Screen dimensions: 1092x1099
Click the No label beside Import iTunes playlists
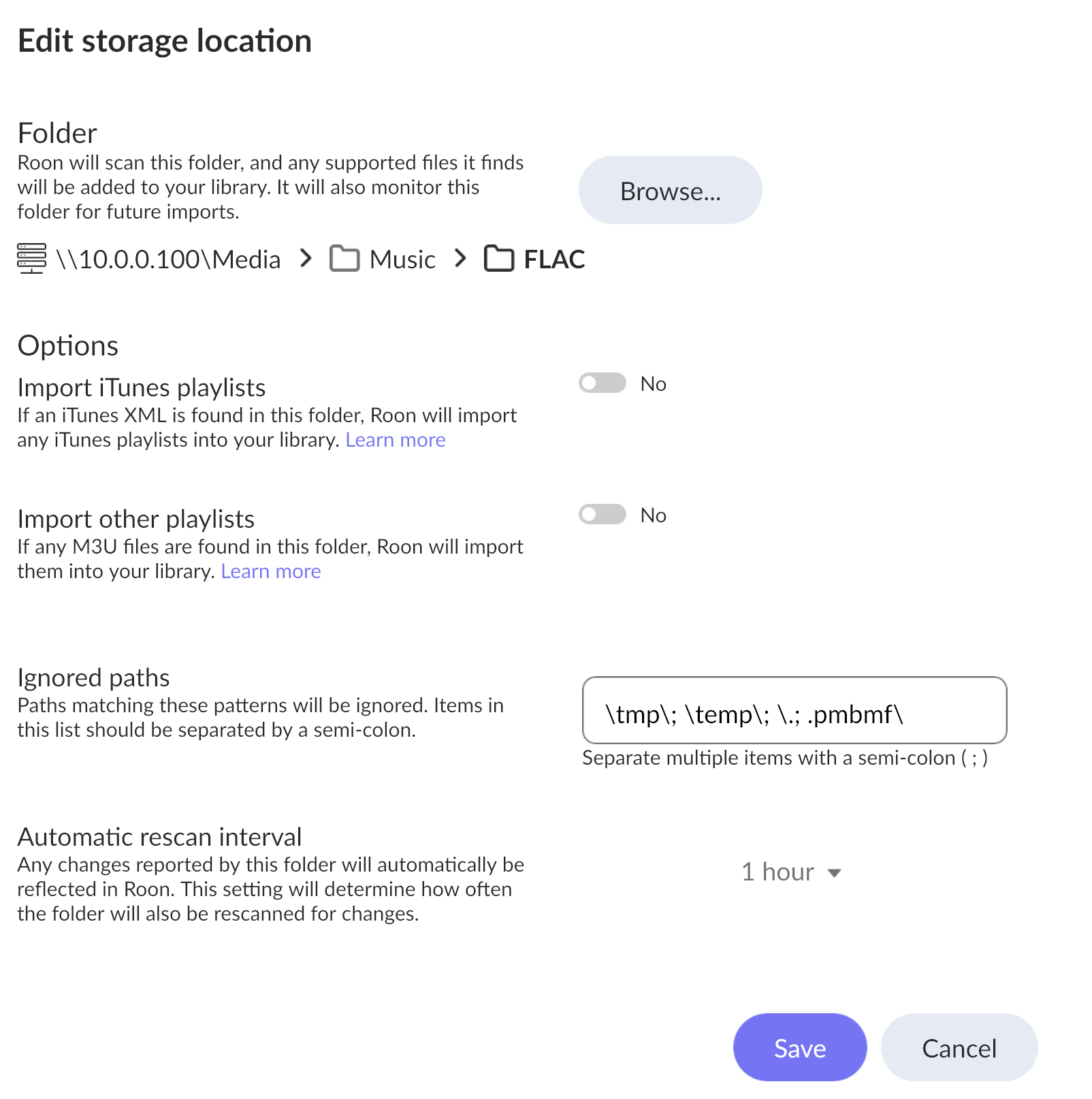click(653, 384)
